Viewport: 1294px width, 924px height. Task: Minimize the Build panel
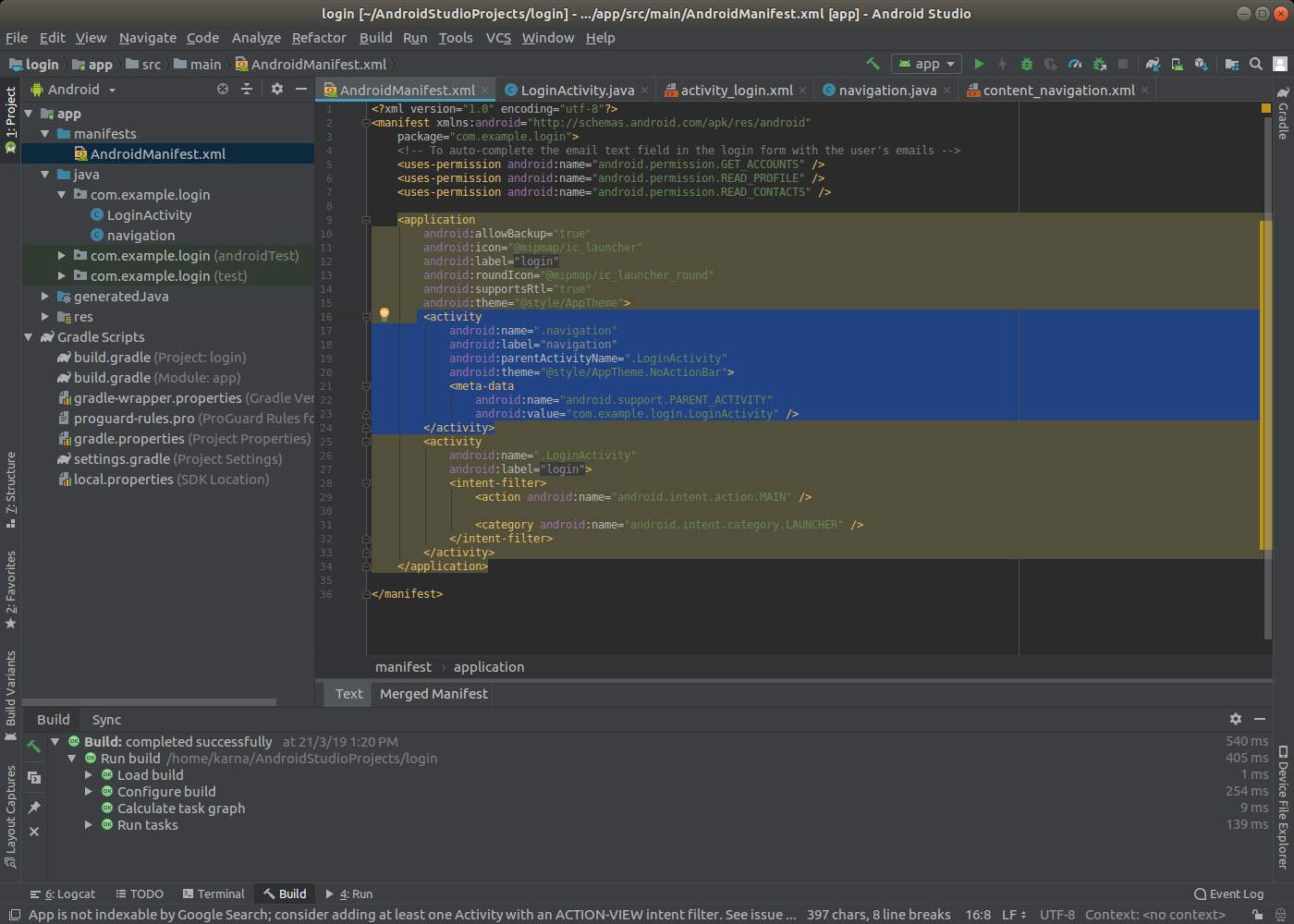1260,719
